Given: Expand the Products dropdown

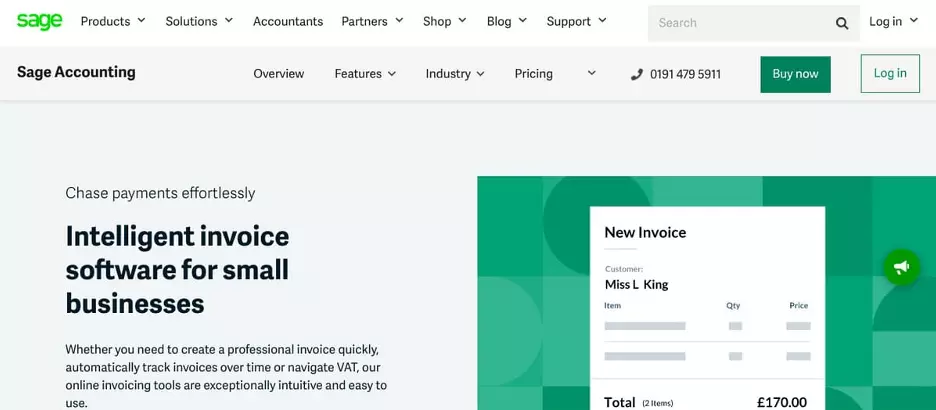Looking at the screenshot, I should coord(113,21).
